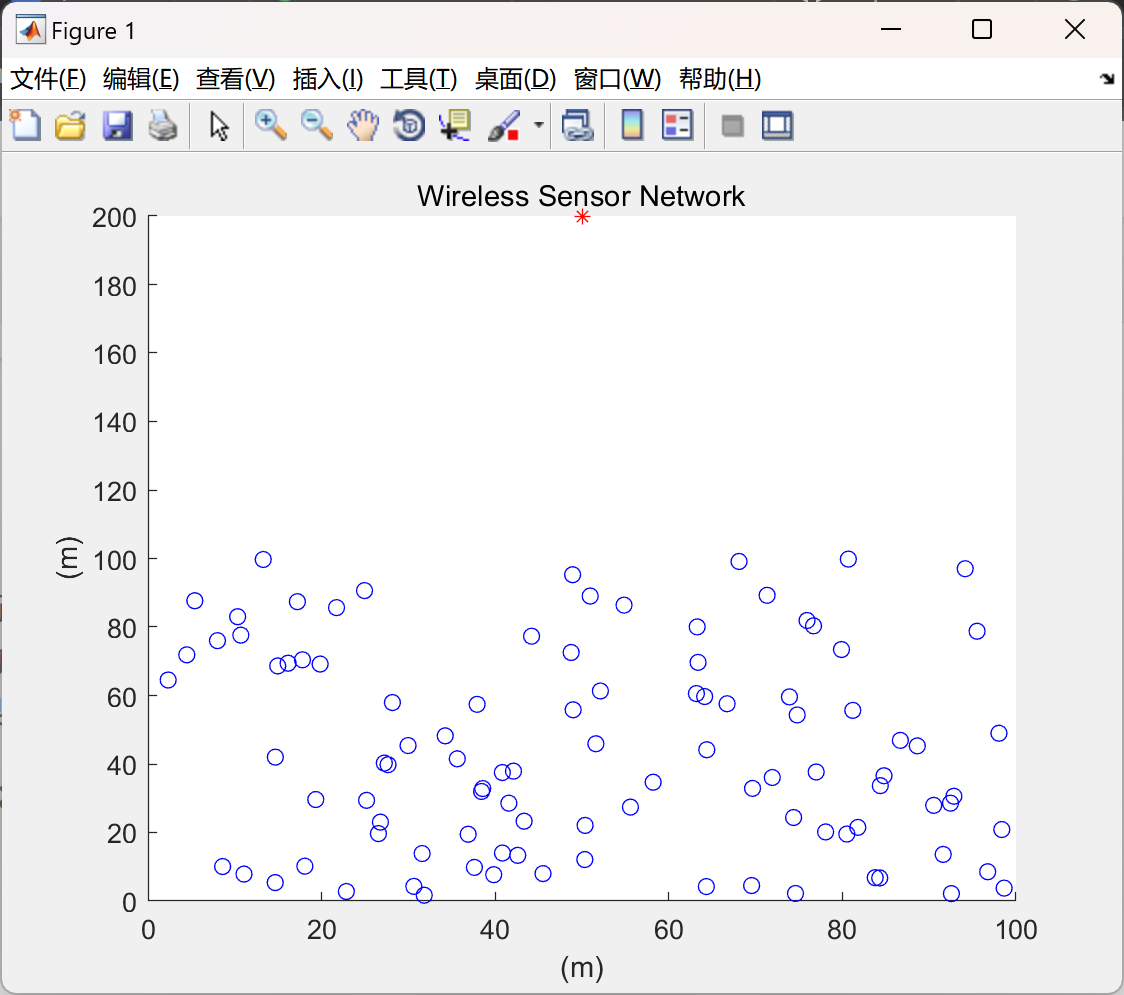Insert a legend using the toolbar icon
The height and width of the screenshot is (995, 1124).
point(677,125)
